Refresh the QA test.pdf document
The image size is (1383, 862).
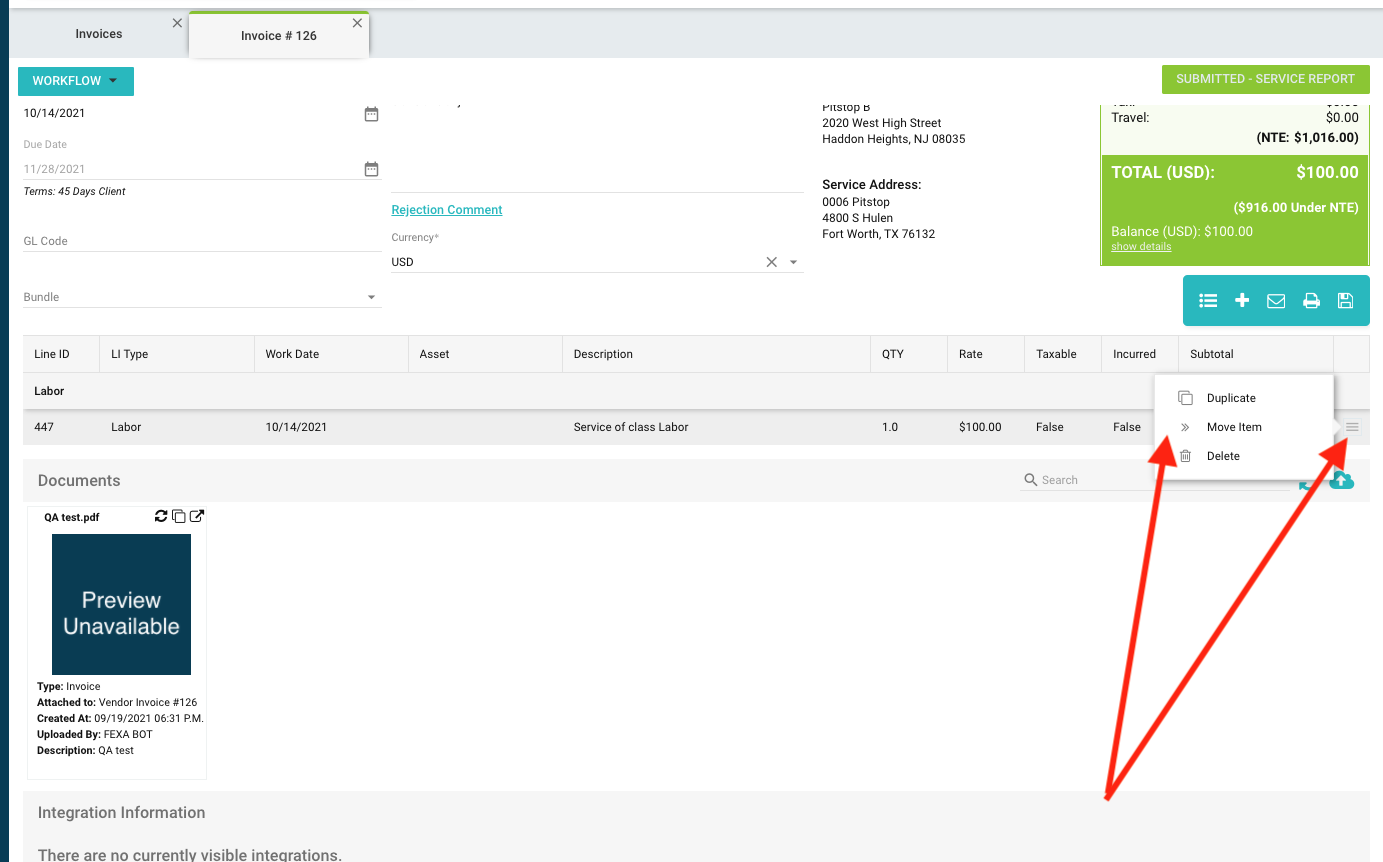(x=161, y=516)
